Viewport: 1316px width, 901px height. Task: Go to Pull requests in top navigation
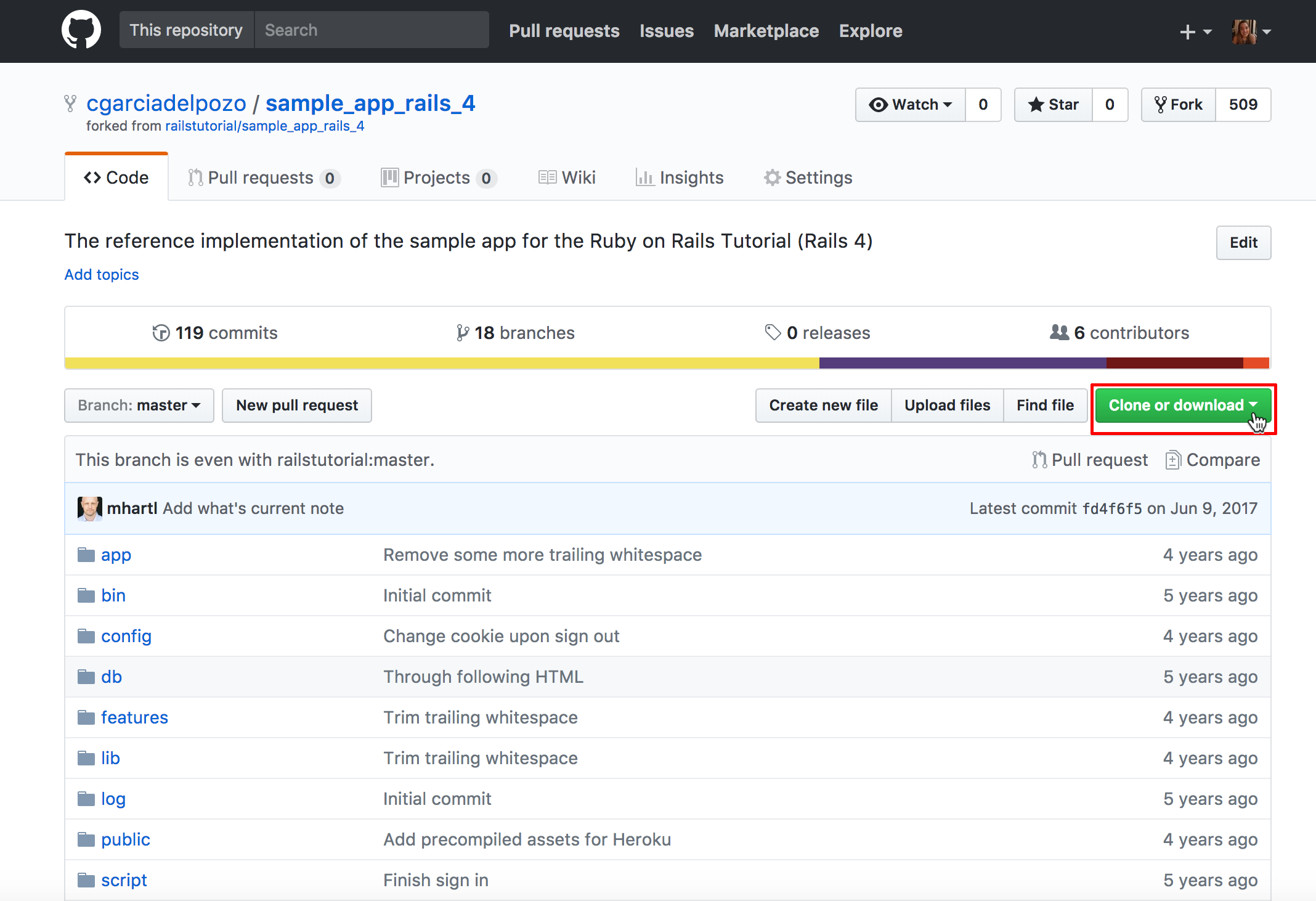tap(564, 31)
